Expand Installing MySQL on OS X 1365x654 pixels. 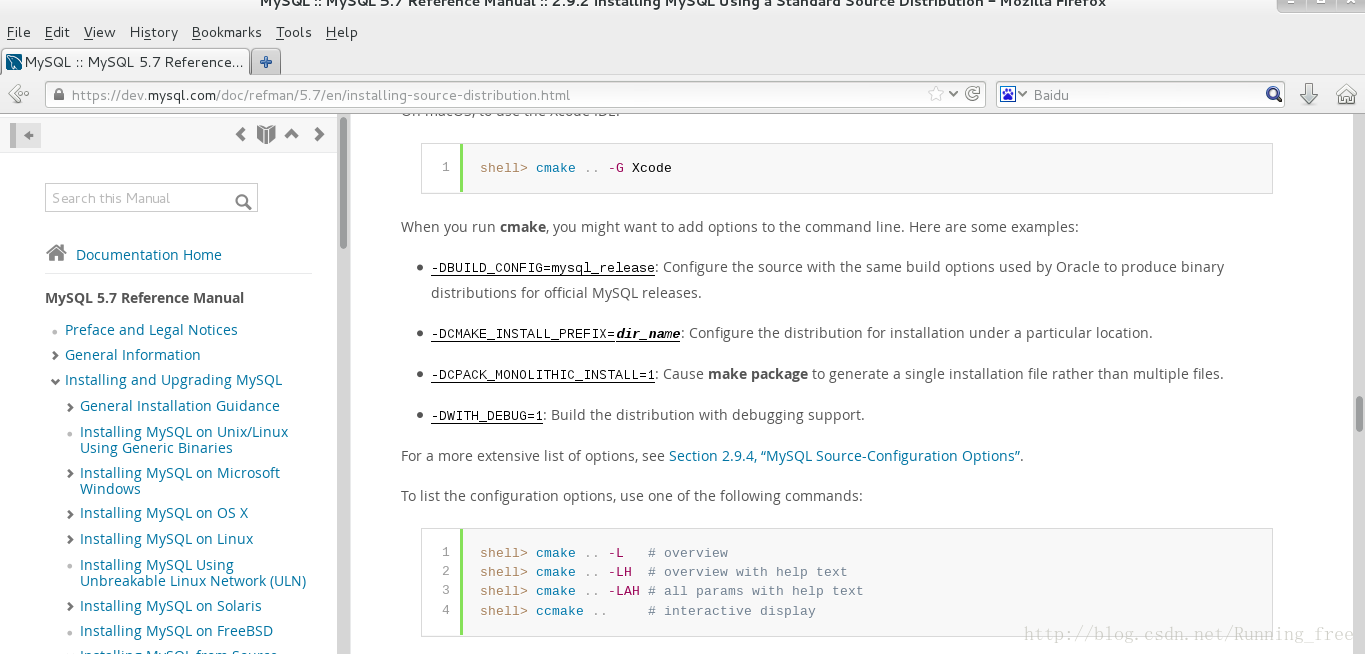70,514
